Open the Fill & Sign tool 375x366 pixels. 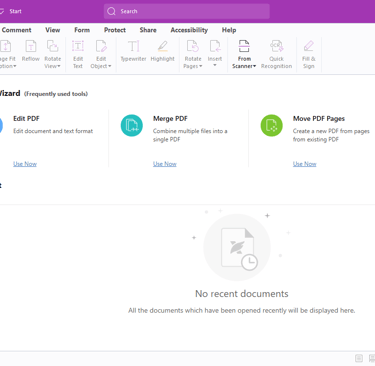pos(309,54)
